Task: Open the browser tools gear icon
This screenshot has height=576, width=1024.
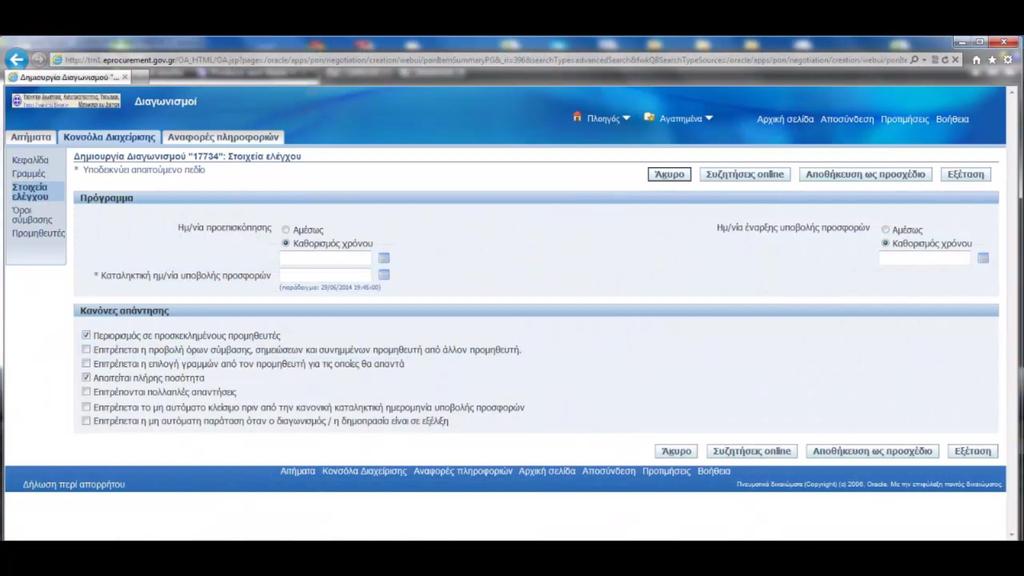Action: tap(1008, 59)
